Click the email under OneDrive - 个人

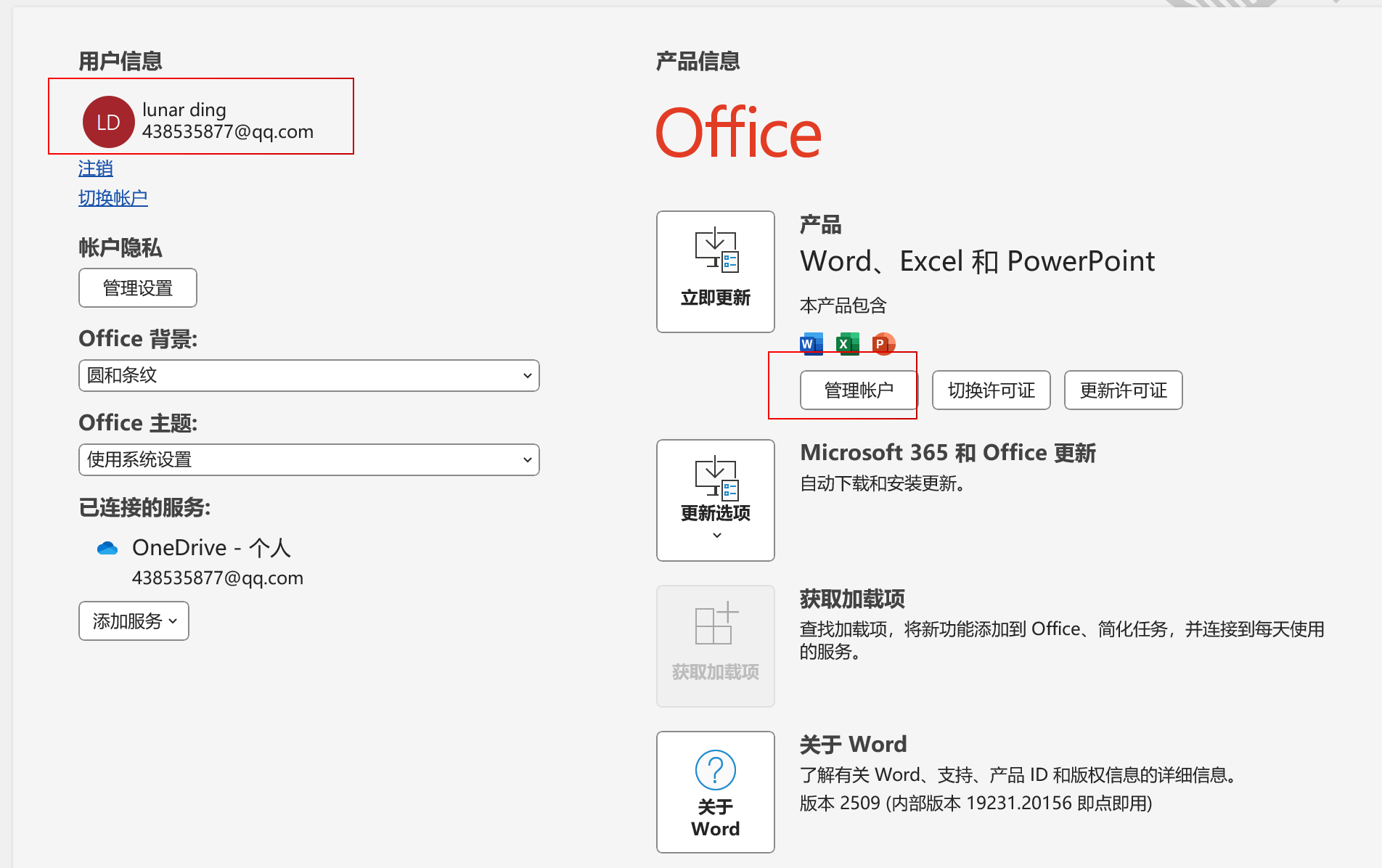[218, 578]
